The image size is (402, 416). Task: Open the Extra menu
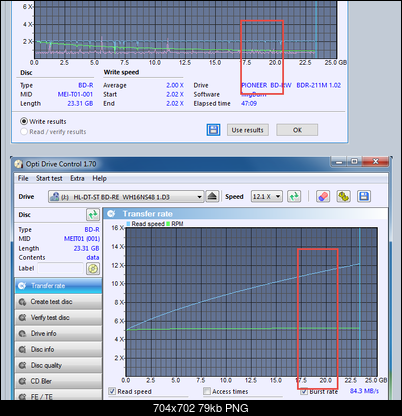click(77, 178)
